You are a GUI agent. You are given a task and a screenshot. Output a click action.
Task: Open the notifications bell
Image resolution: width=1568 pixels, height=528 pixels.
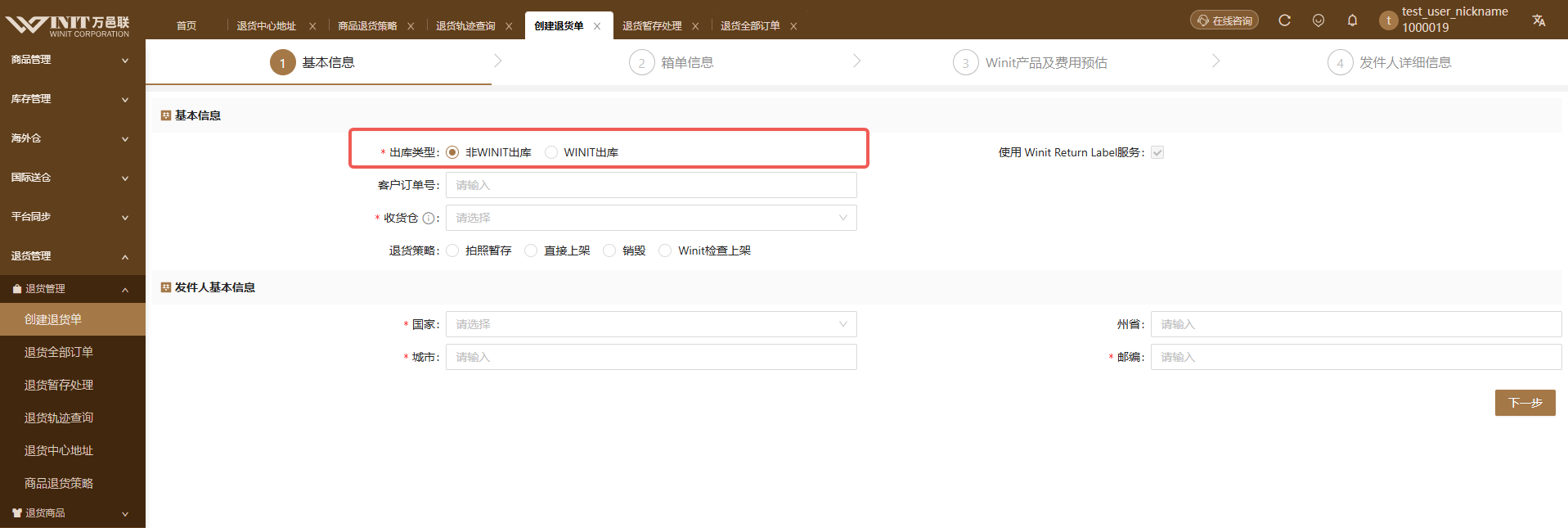click(1352, 20)
